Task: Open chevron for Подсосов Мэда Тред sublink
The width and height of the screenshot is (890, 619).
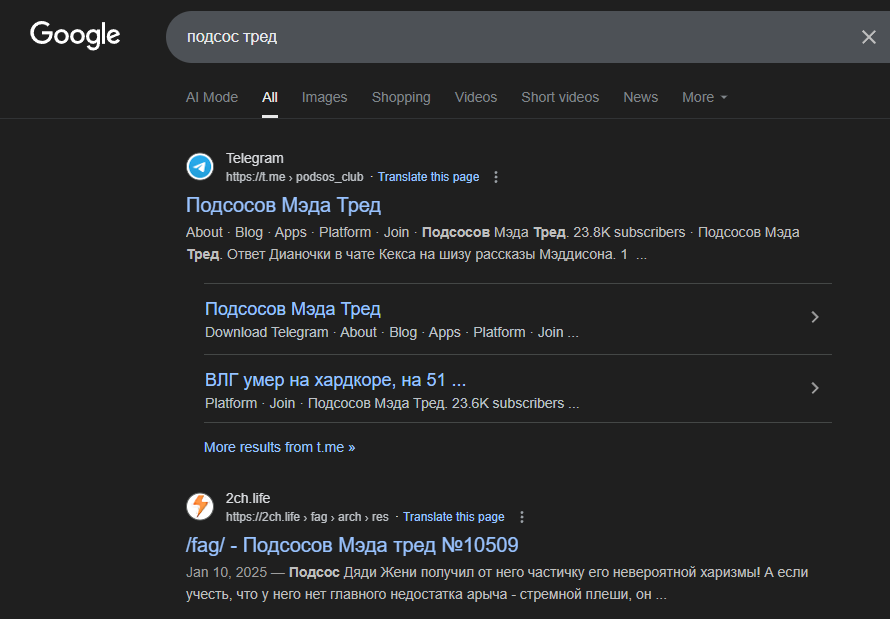Action: pos(815,317)
